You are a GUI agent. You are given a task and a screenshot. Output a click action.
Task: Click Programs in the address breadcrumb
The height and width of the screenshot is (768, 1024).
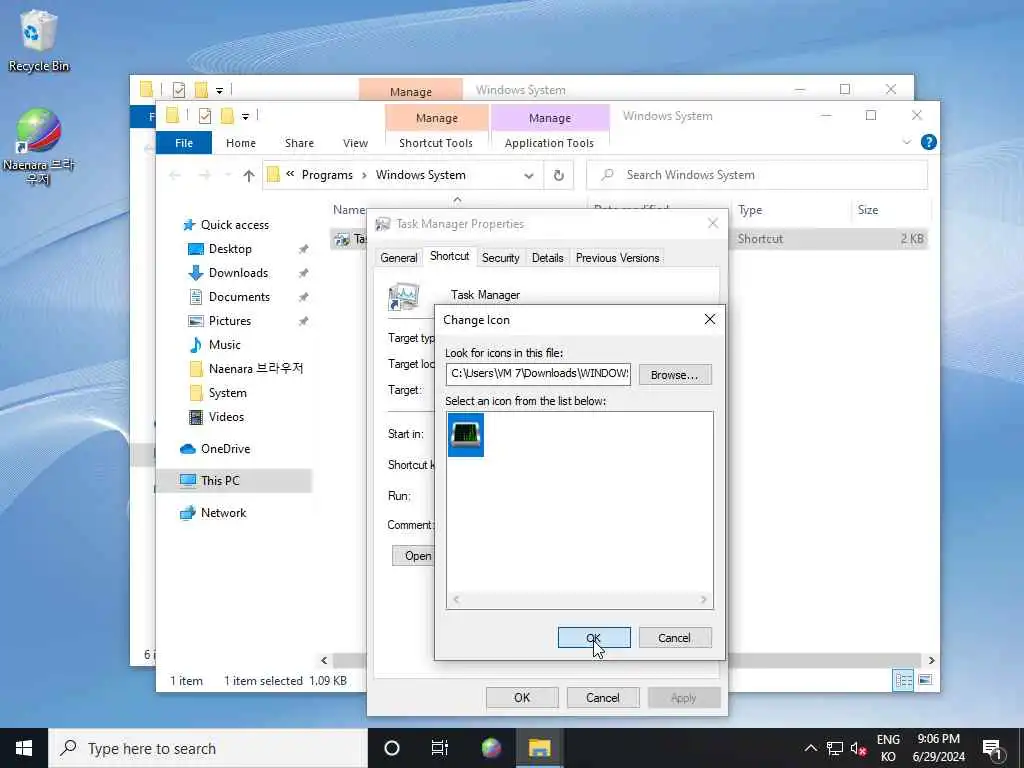327,175
